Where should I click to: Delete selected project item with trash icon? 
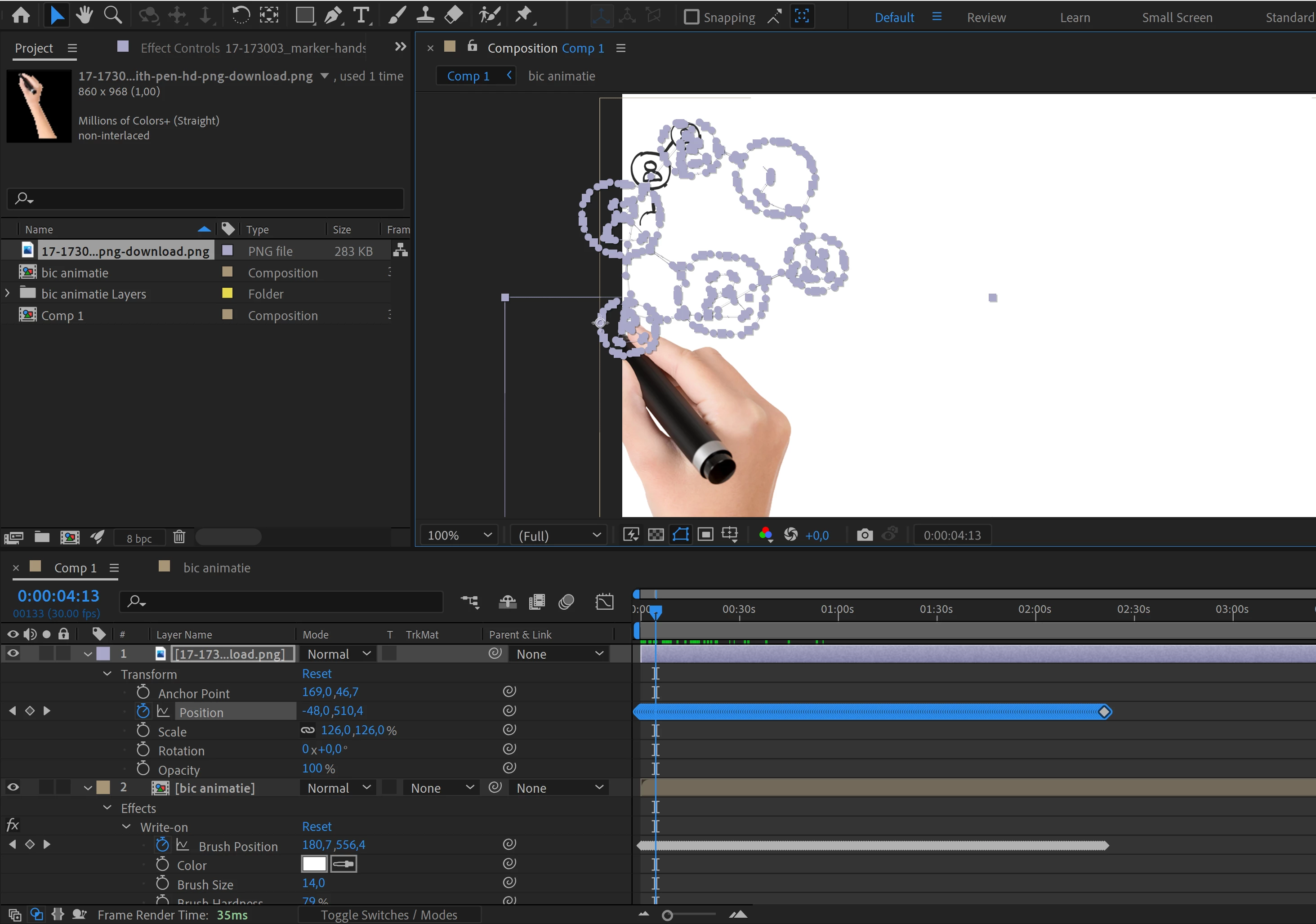(179, 537)
